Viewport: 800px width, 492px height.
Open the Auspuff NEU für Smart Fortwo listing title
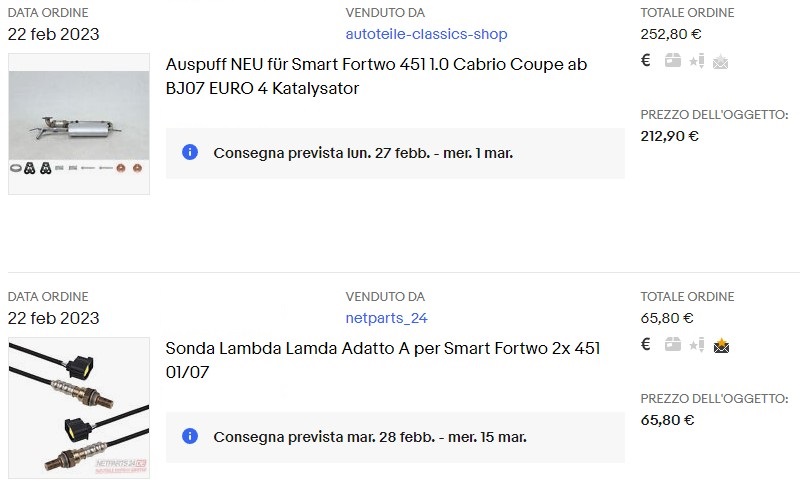[377, 76]
